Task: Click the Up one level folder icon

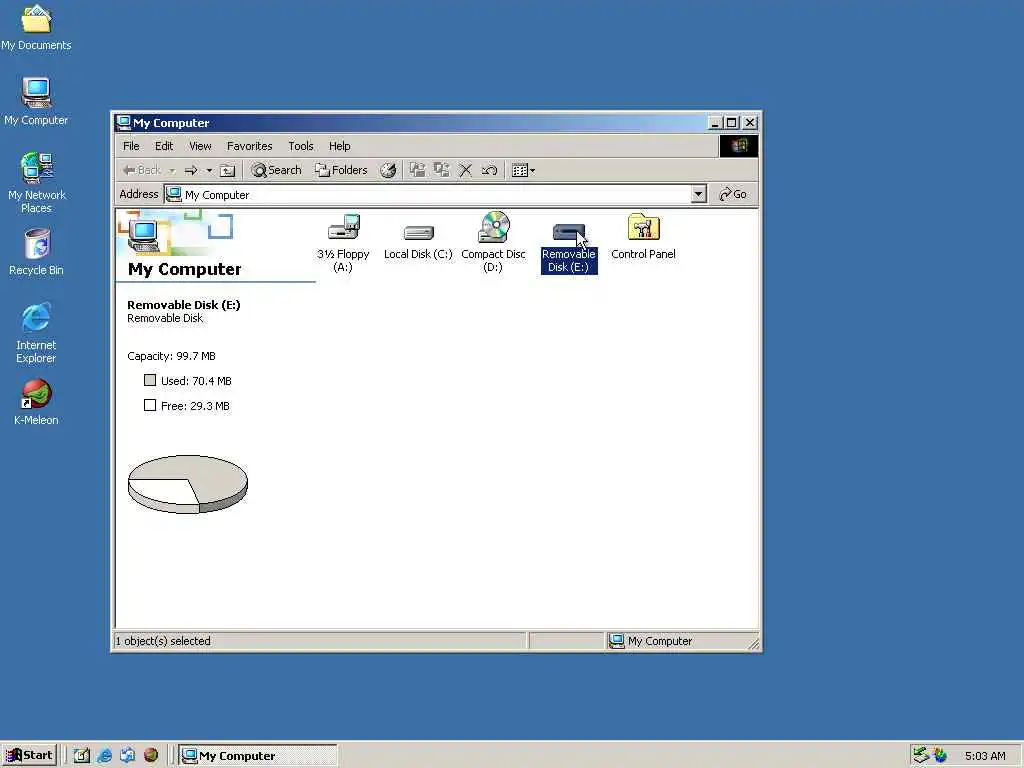Action: pyautogui.click(x=227, y=171)
